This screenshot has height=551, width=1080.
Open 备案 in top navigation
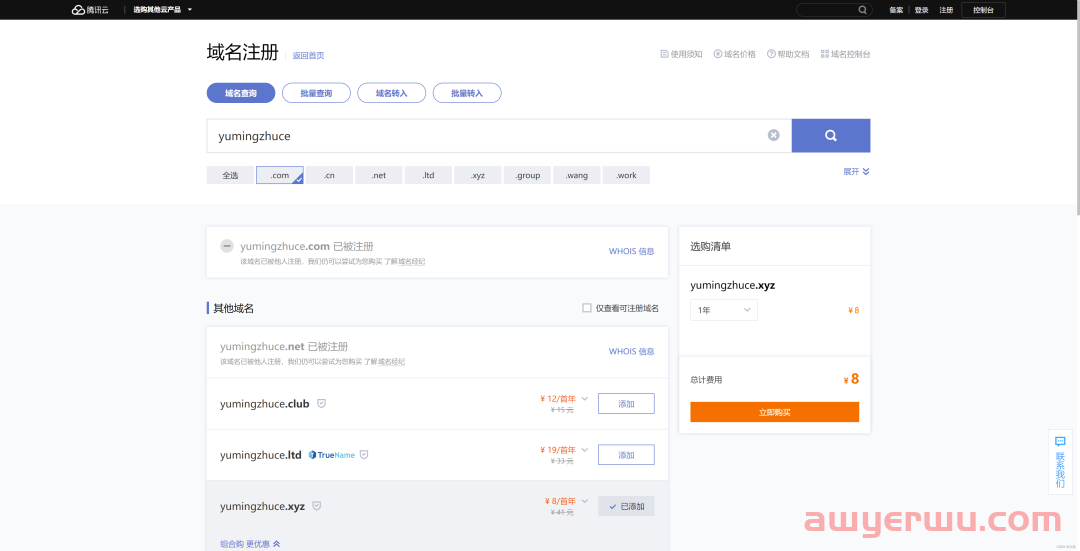896,10
